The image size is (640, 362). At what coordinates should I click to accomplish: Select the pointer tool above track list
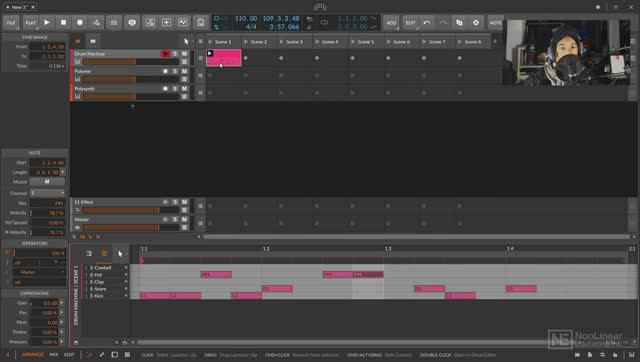[186, 41]
